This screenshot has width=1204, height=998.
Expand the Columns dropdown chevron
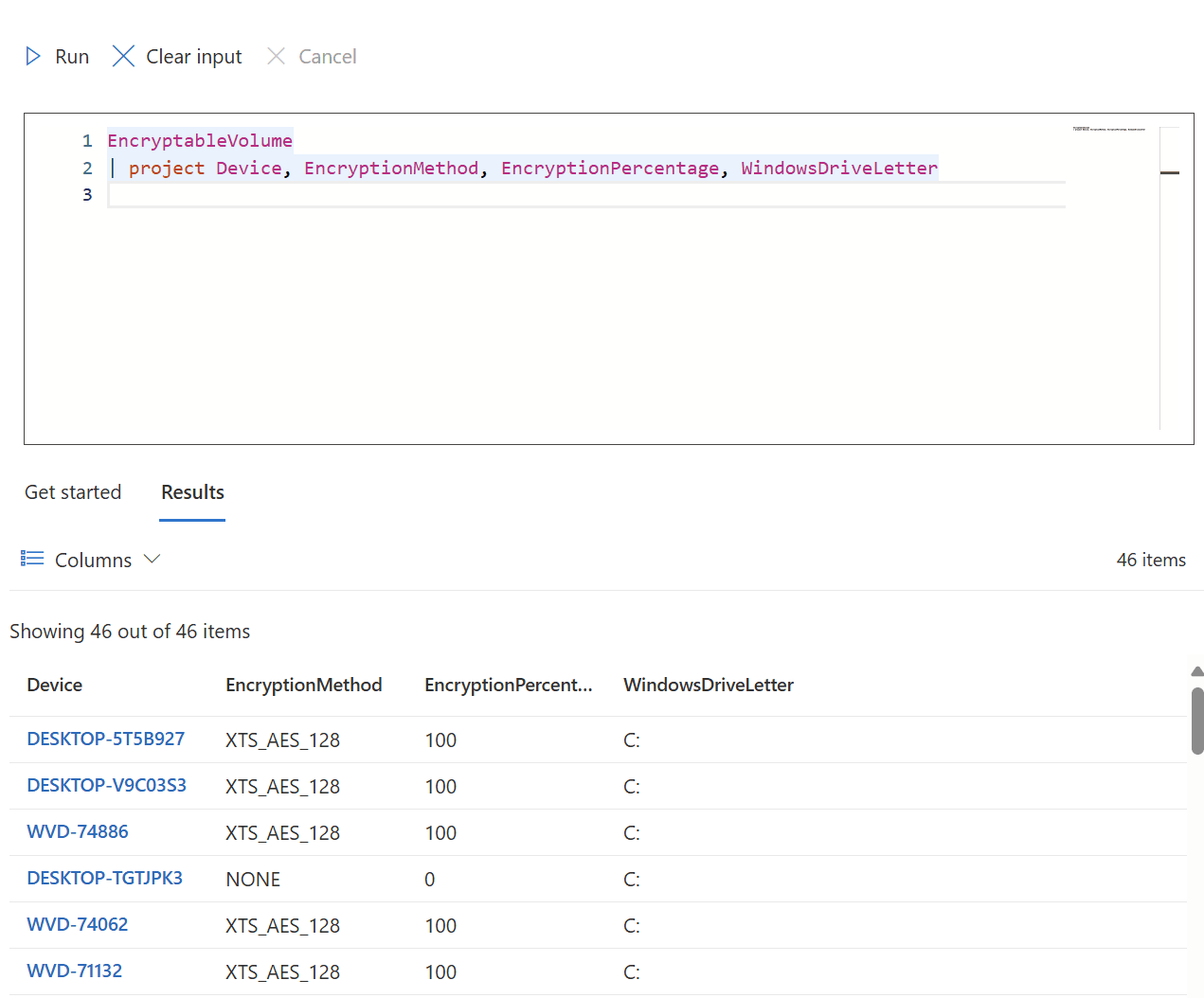152,560
